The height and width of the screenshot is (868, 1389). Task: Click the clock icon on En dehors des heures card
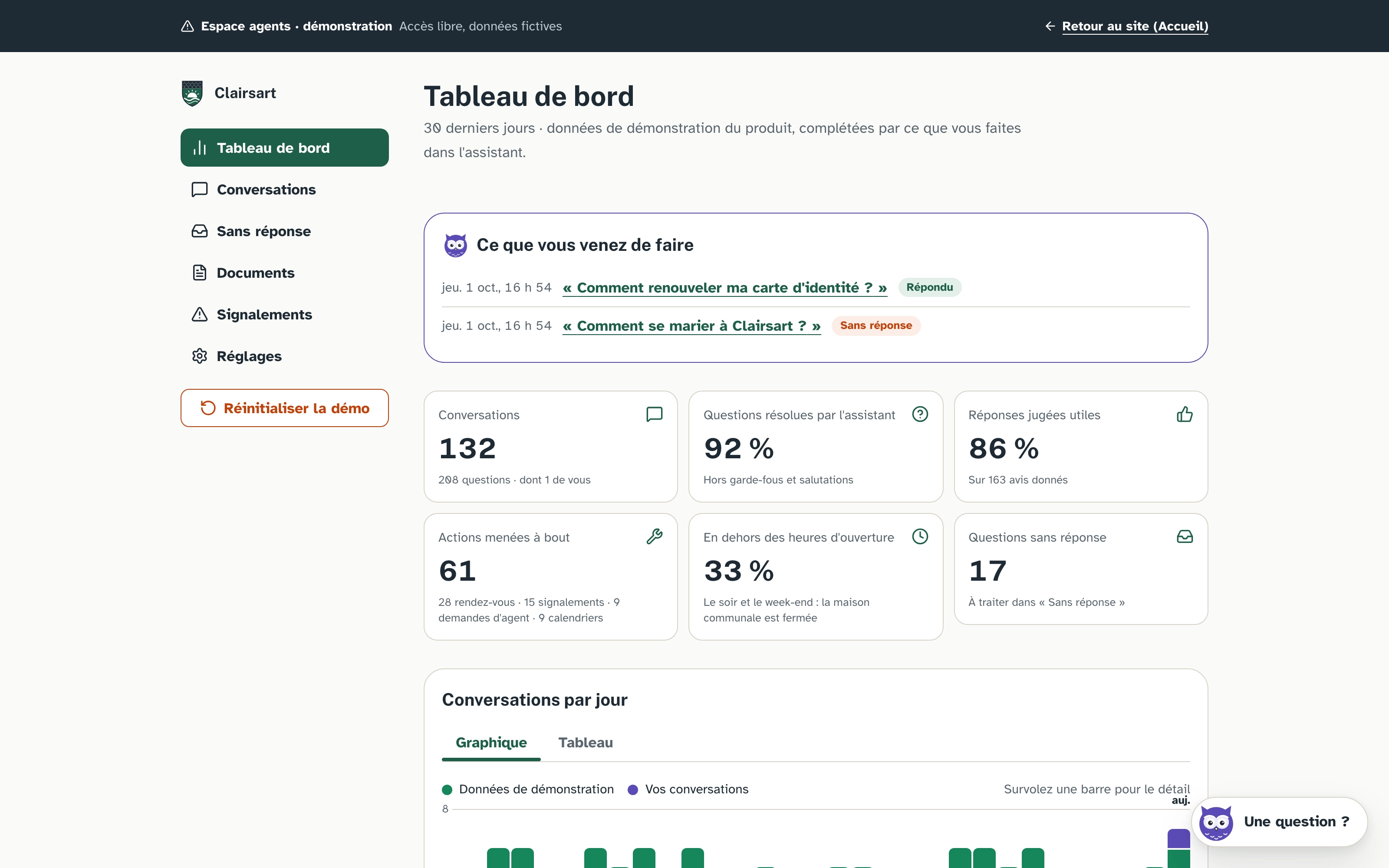[920, 537]
